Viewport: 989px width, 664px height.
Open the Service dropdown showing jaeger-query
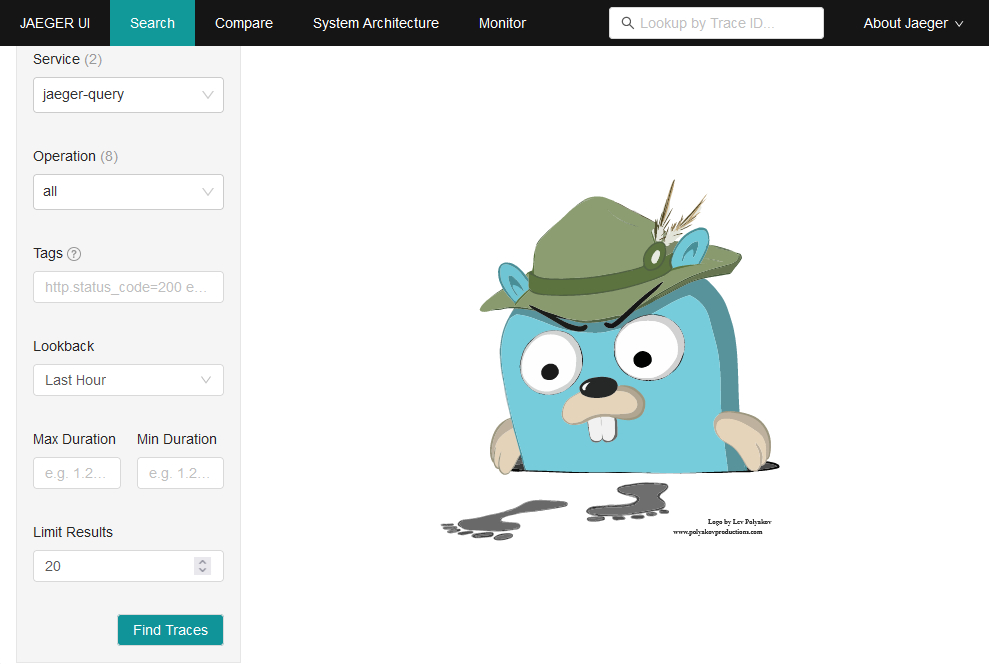[128, 95]
